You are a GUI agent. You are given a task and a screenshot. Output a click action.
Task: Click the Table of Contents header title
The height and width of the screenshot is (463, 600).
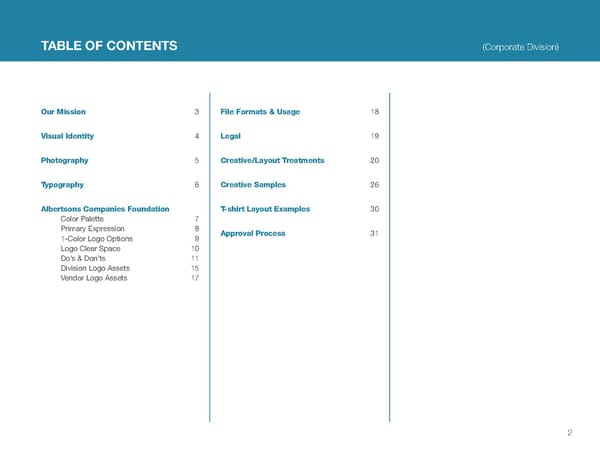coord(109,47)
